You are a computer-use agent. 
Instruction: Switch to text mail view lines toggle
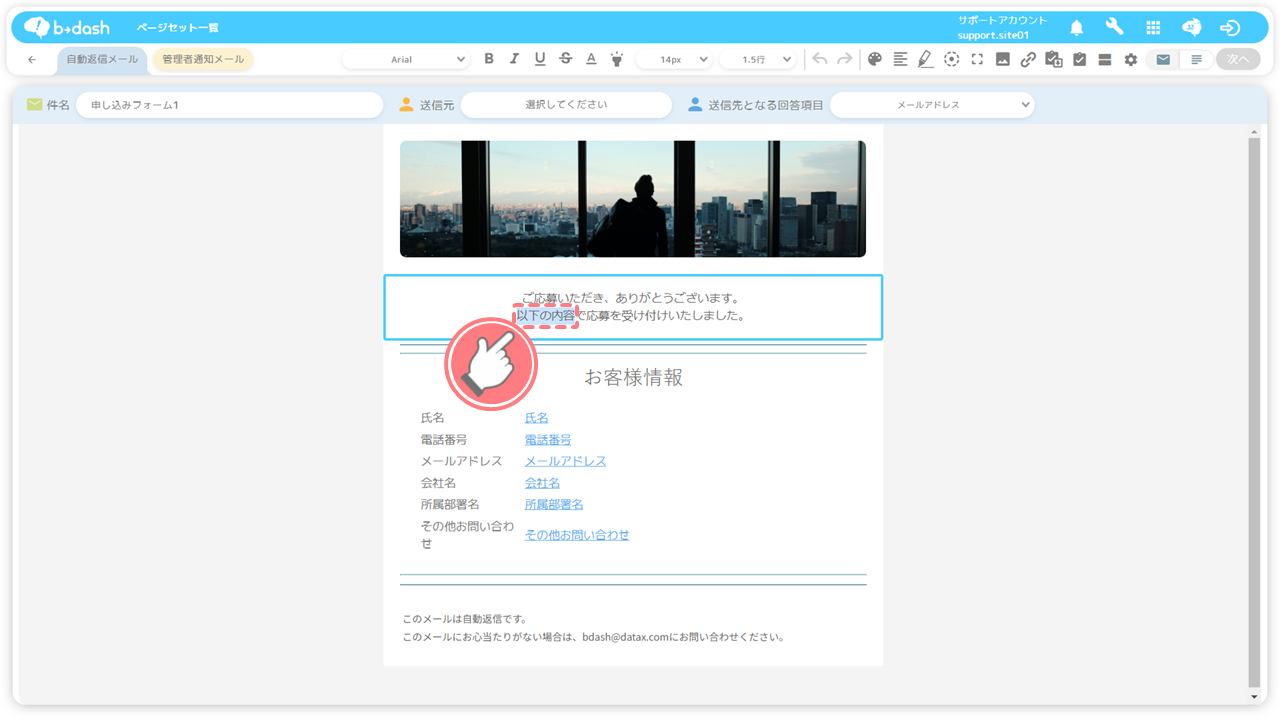(1197, 59)
